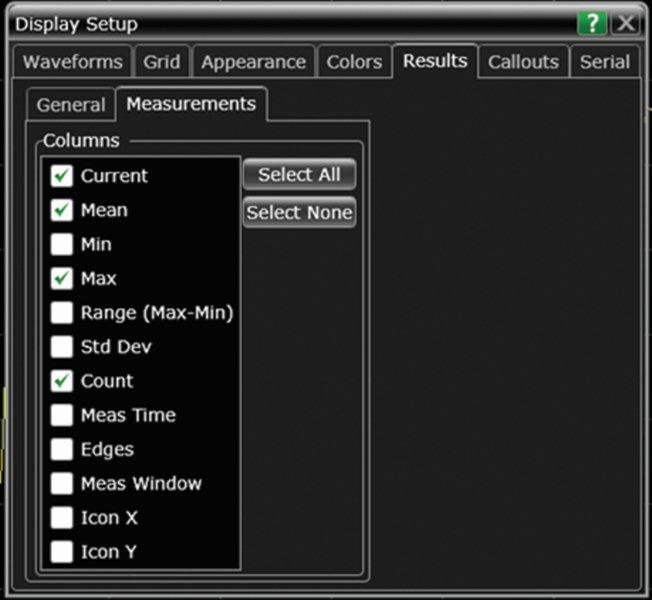Disable the Mean column checkbox
This screenshot has width=652, height=600.
(x=62, y=210)
